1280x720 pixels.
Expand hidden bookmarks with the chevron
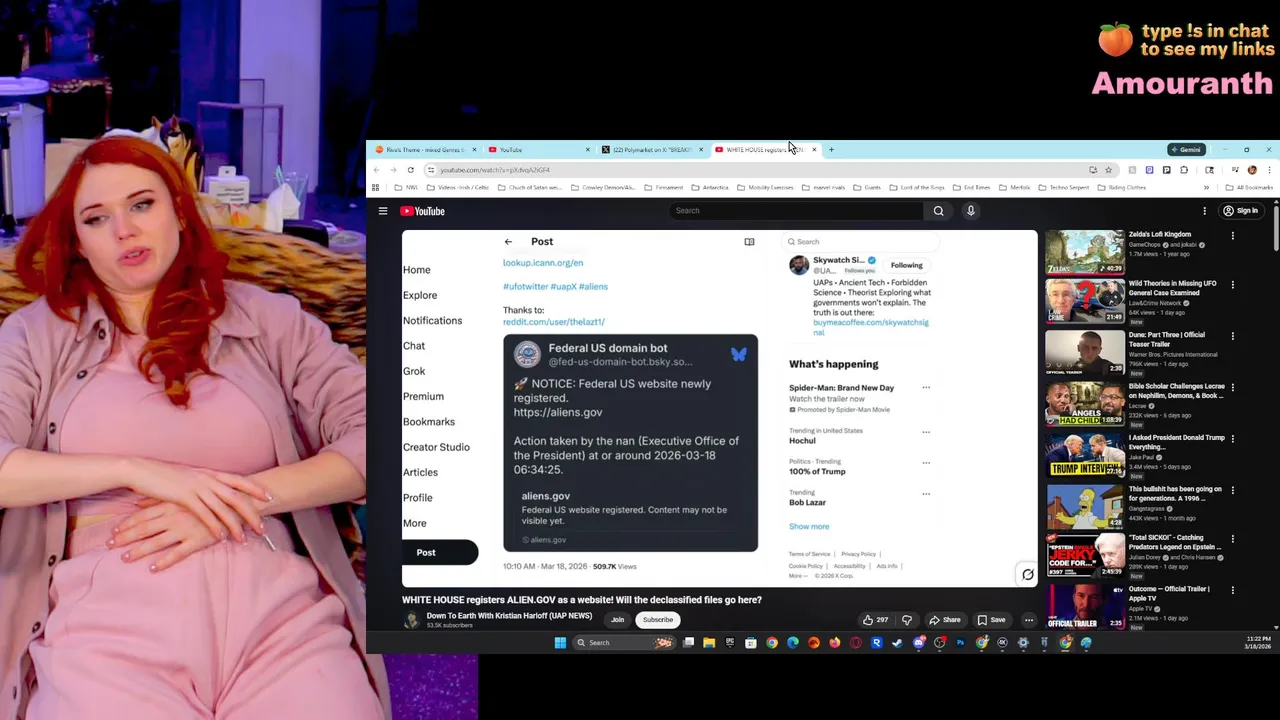(1206, 187)
